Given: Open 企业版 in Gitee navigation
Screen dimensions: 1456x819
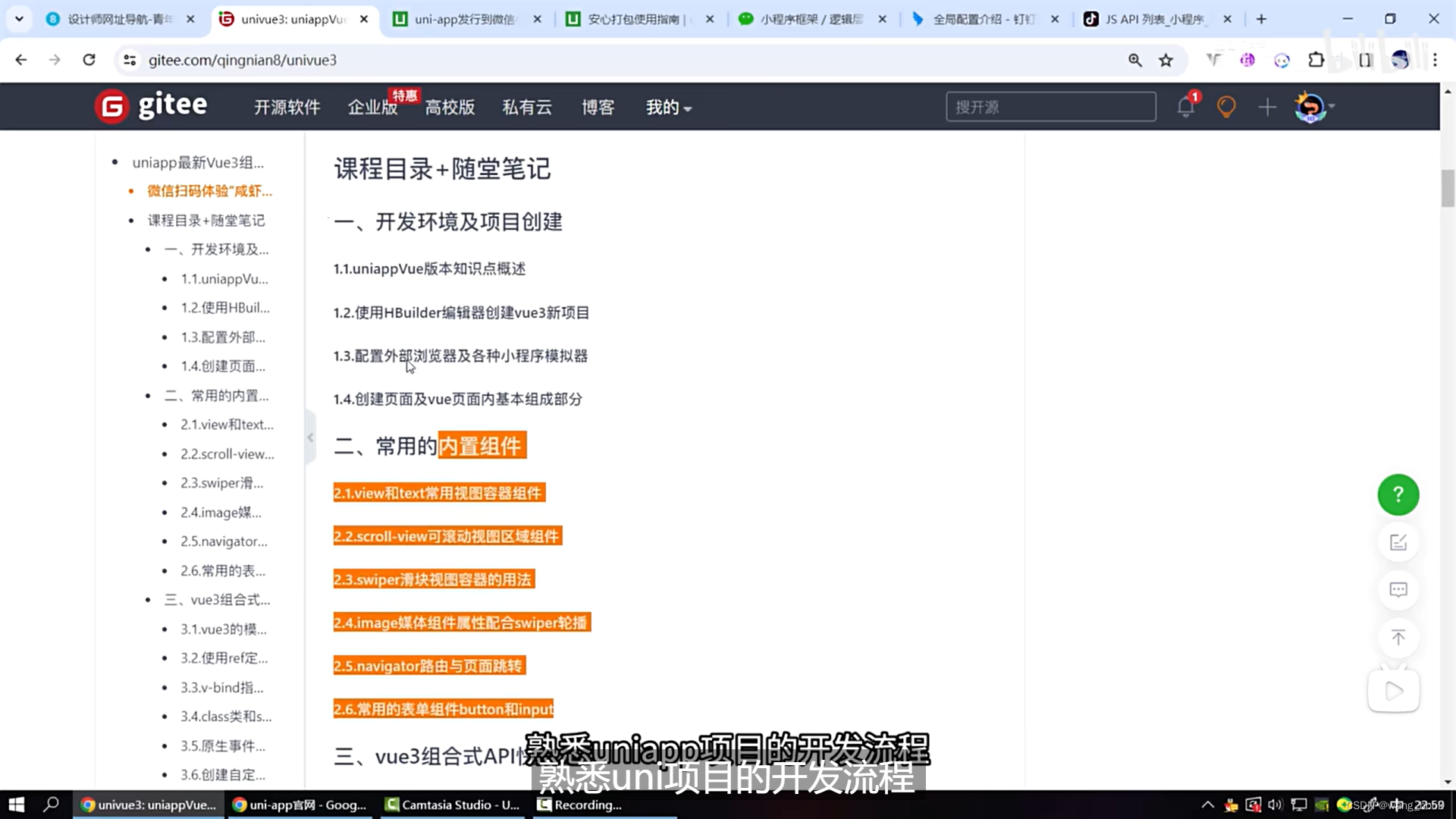Looking at the screenshot, I should click(372, 107).
